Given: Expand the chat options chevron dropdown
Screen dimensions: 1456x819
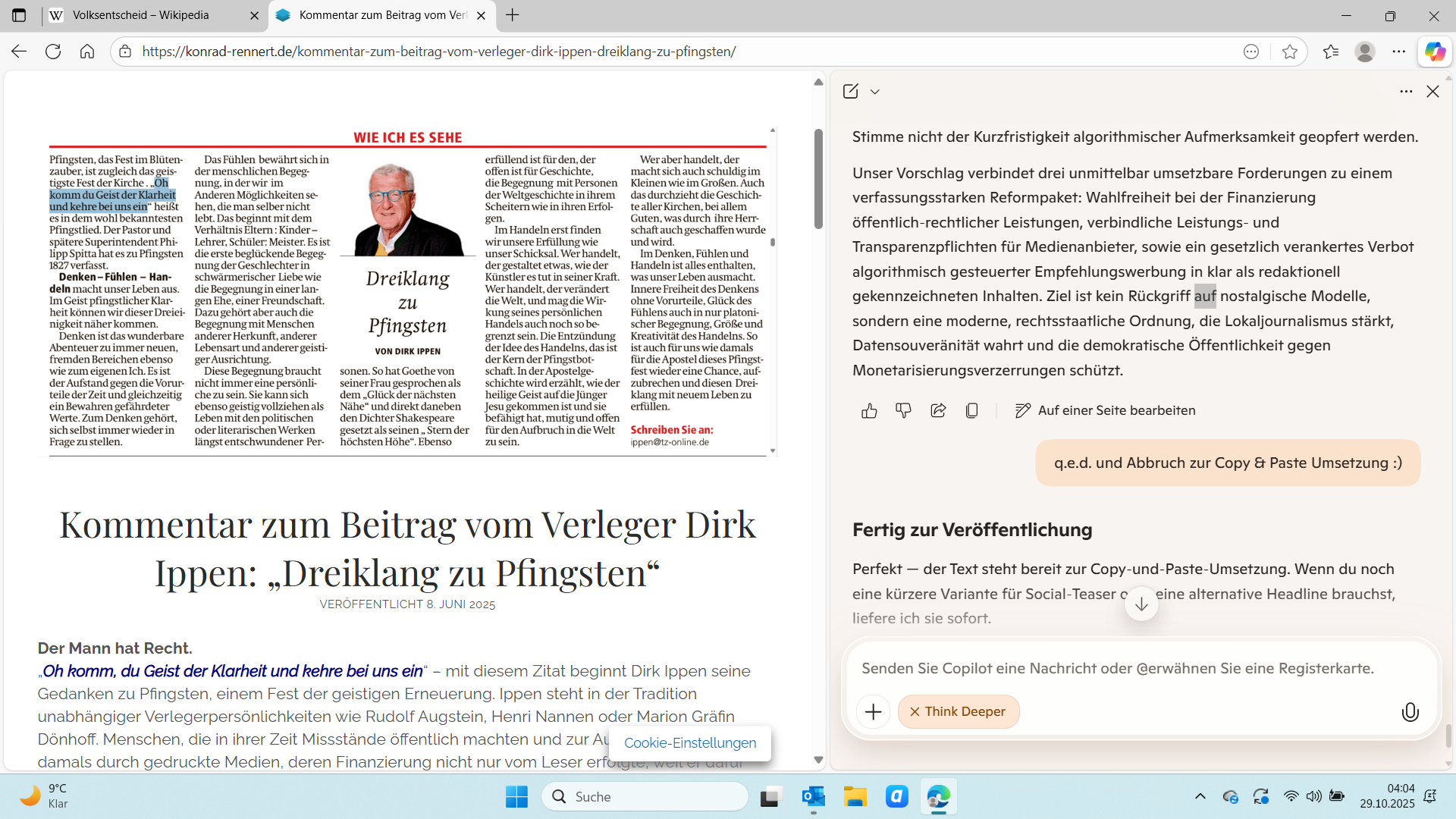Looking at the screenshot, I should [x=875, y=91].
